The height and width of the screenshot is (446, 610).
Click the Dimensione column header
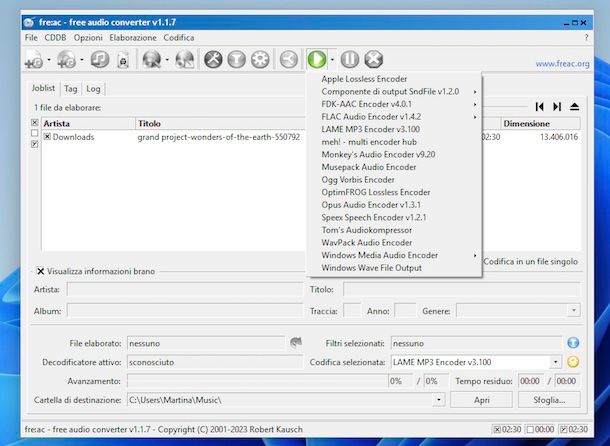pyautogui.click(x=540, y=123)
